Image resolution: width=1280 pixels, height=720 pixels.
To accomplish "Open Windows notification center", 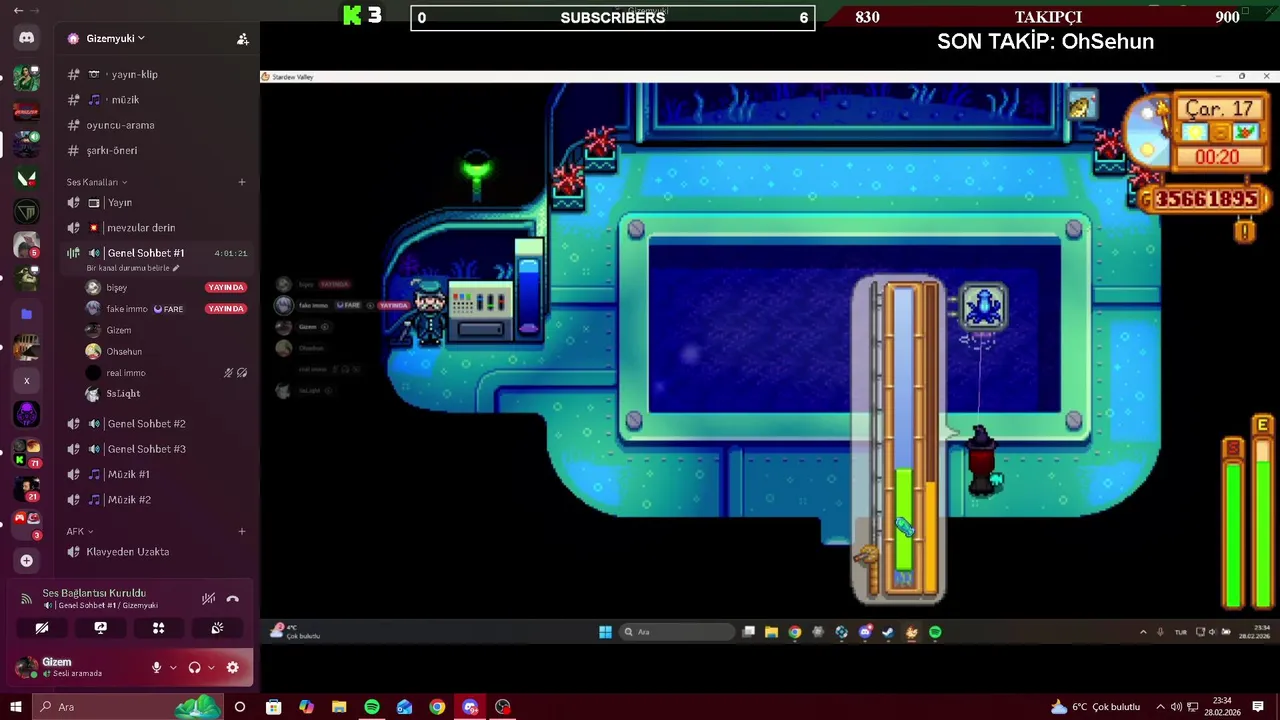I will (1258, 707).
